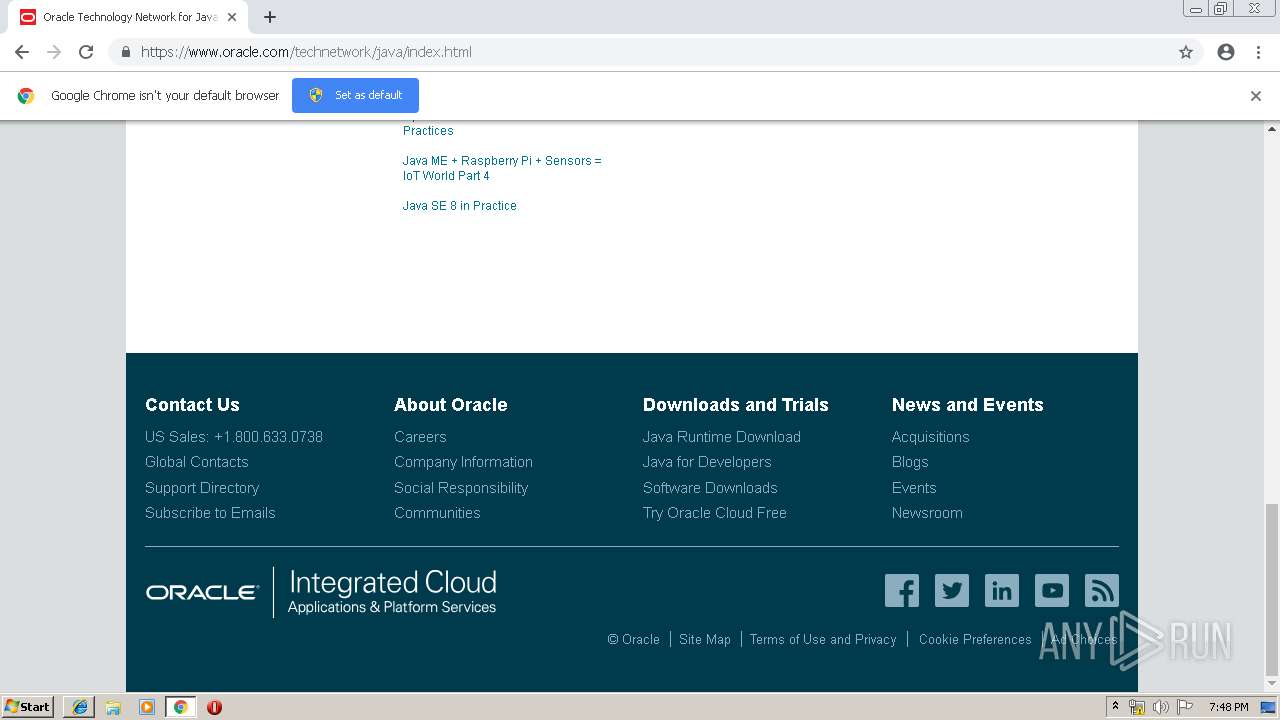Click the Oracle logo in the footer
The width and height of the screenshot is (1280, 720).
[x=202, y=592]
